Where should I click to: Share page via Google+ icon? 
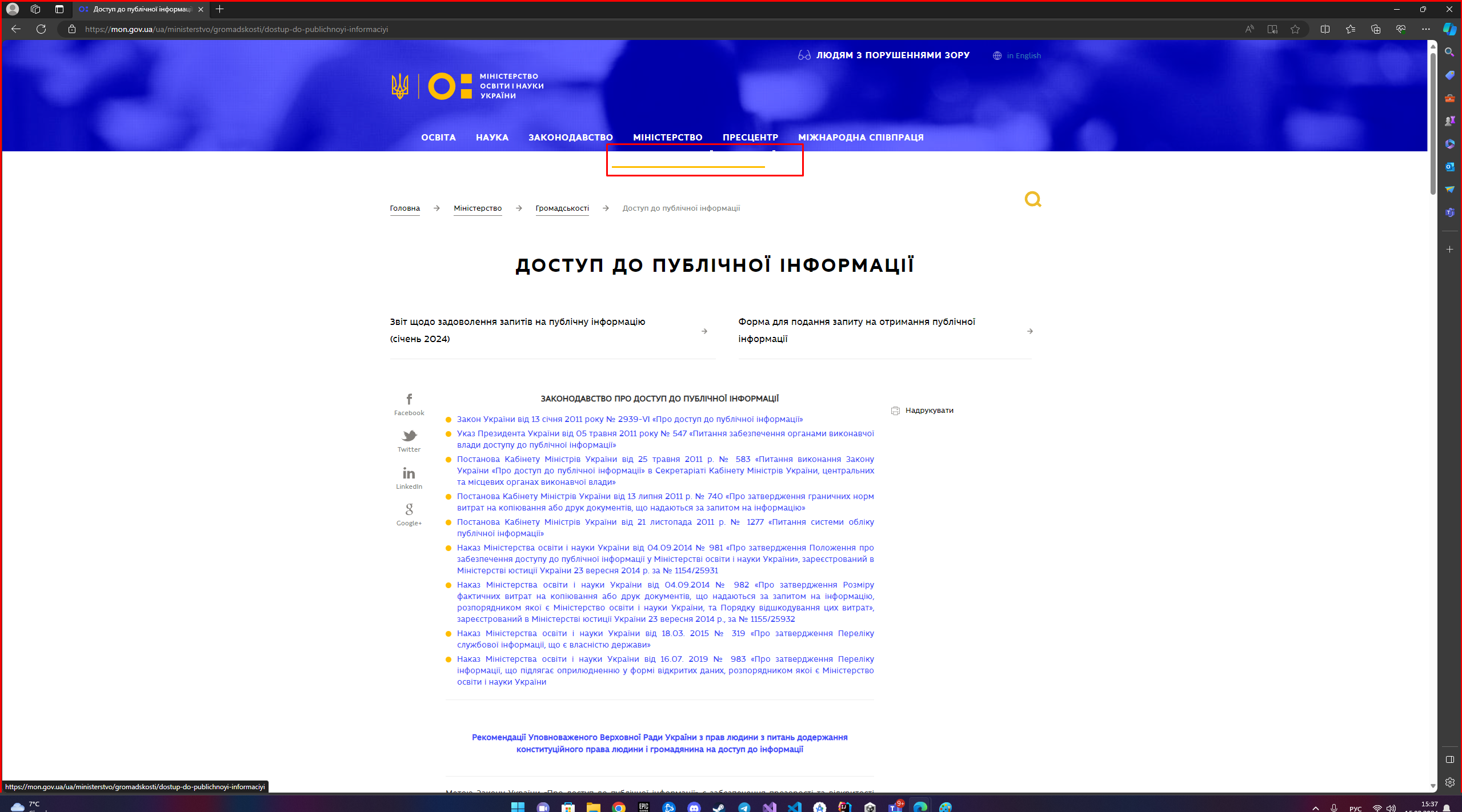point(409,509)
